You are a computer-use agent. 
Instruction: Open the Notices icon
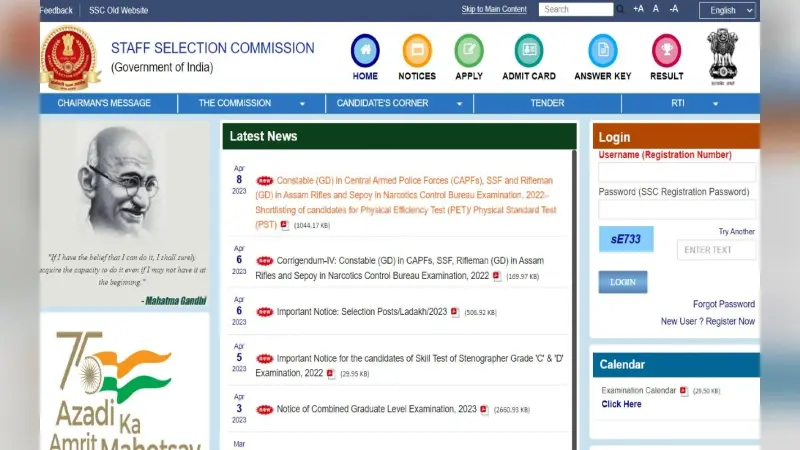pos(417,51)
